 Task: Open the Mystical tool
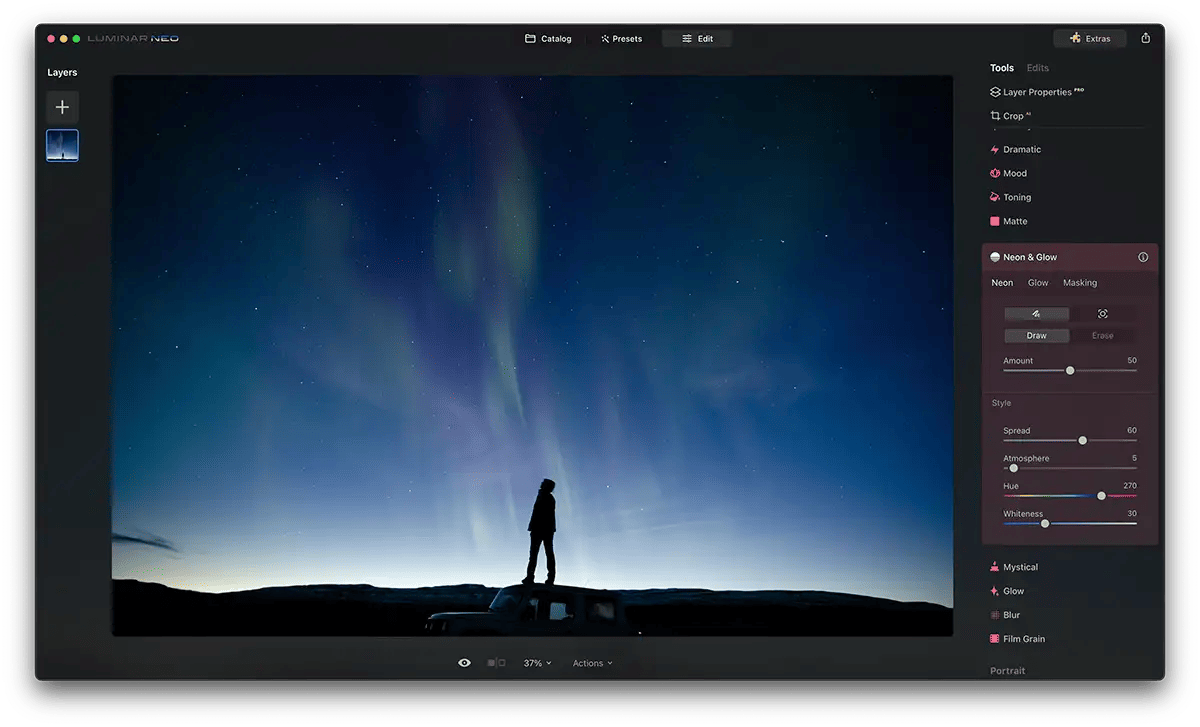click(x=1019, y=566)
